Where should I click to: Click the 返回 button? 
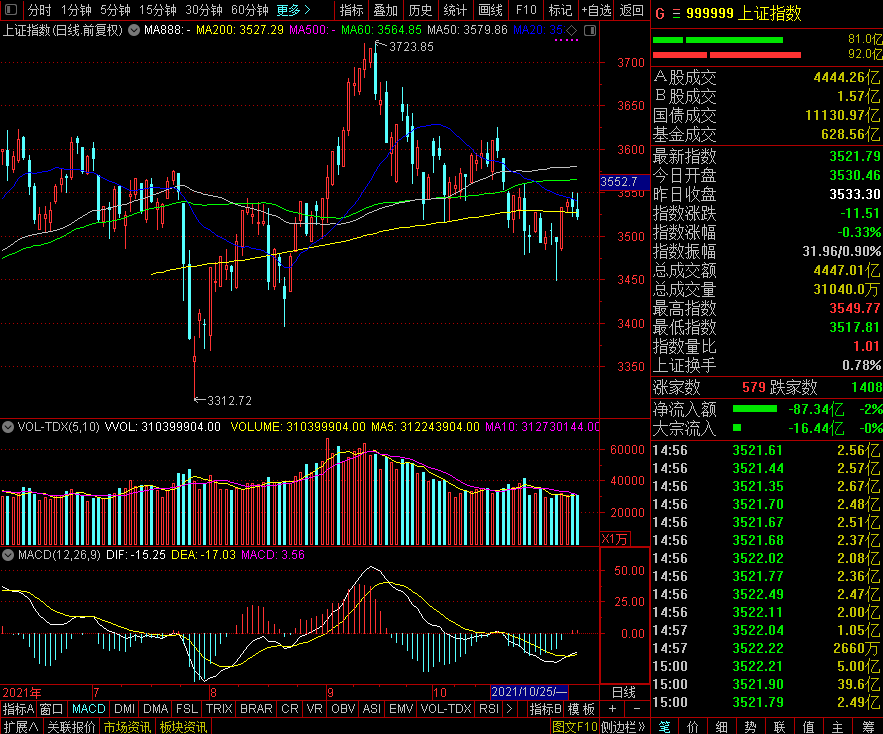[x=632, y=10]
